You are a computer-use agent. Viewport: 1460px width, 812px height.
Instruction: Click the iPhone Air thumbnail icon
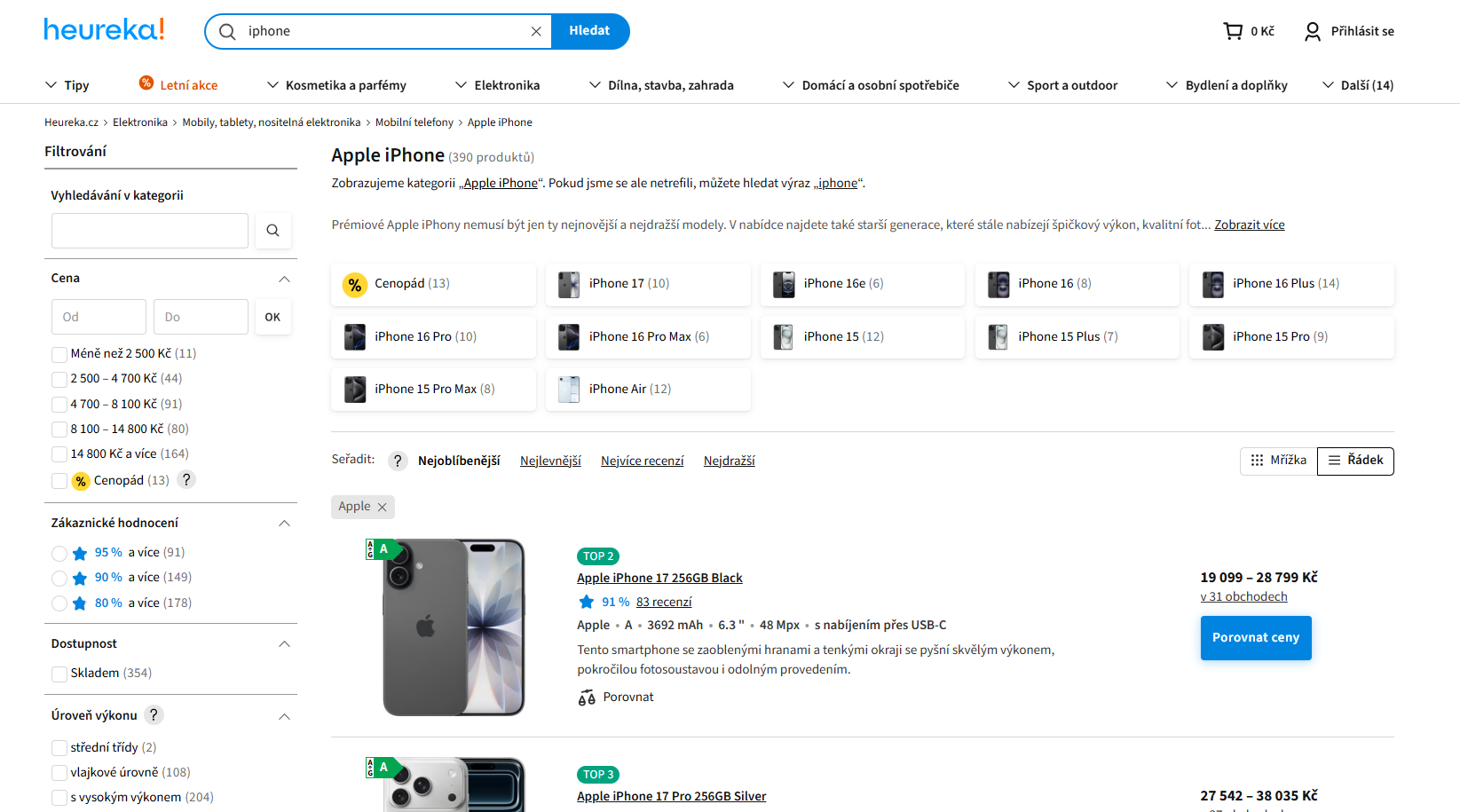pyautogui.click(x=569, y=390)
